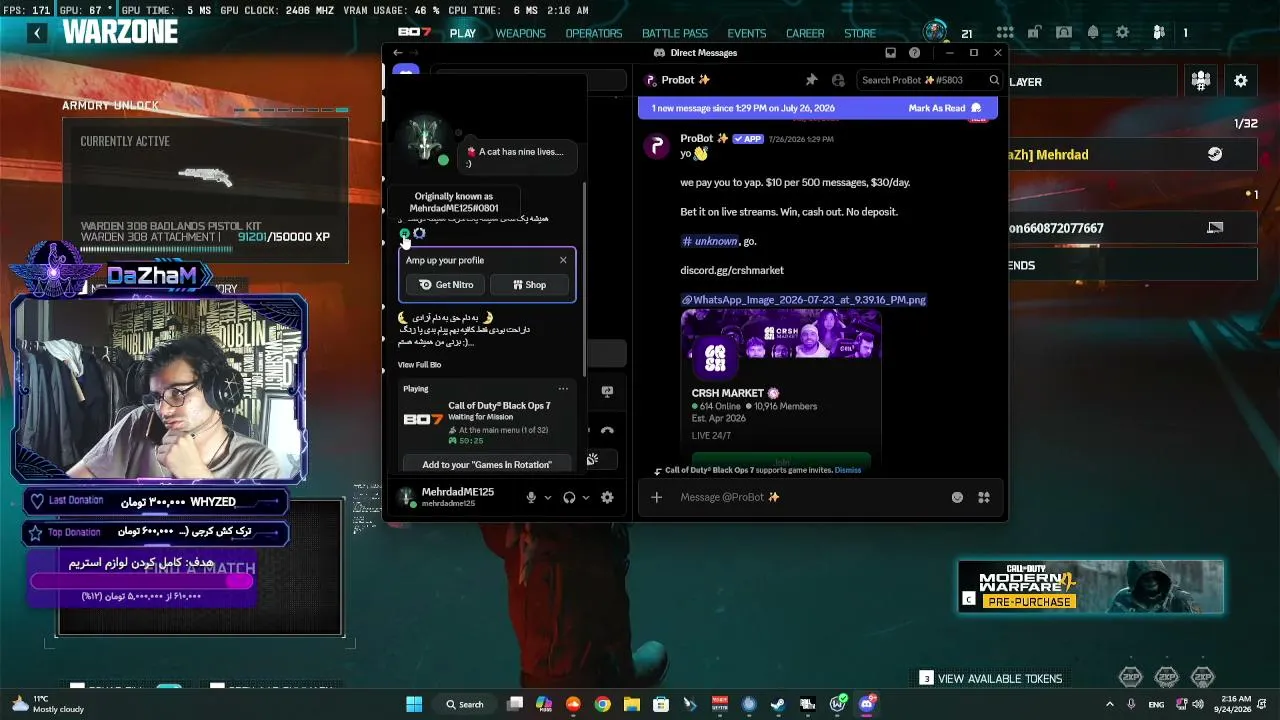This screenshot has height=720, width=1280.
Task: Add game to your Games in Rotation
Action: tap(486, 465)
